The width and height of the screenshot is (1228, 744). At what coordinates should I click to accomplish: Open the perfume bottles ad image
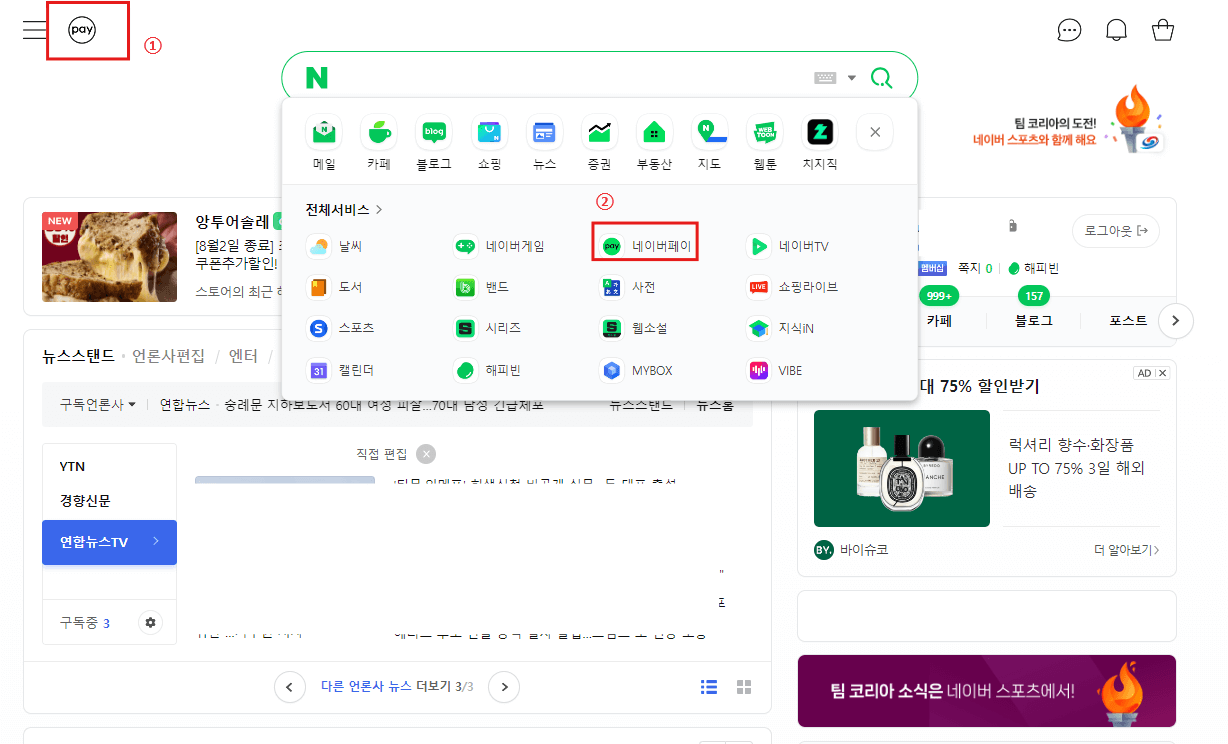coord(902,468)
